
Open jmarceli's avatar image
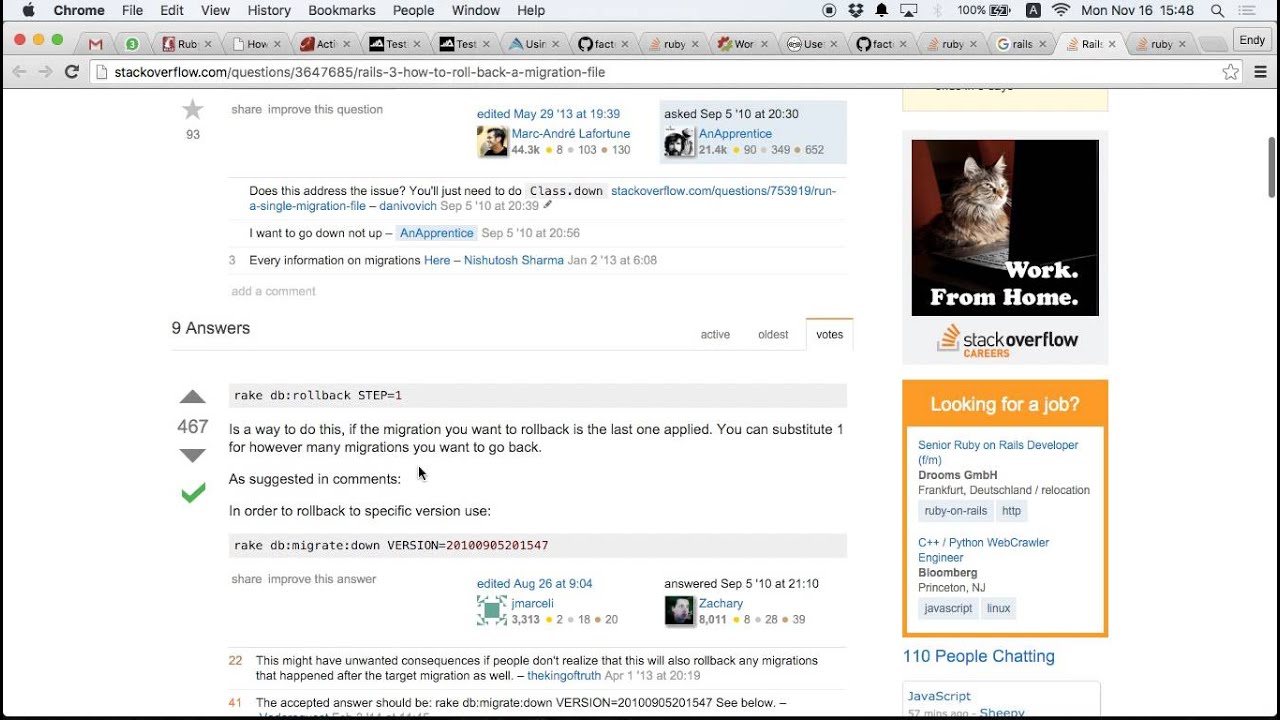[x=492, y=611]
